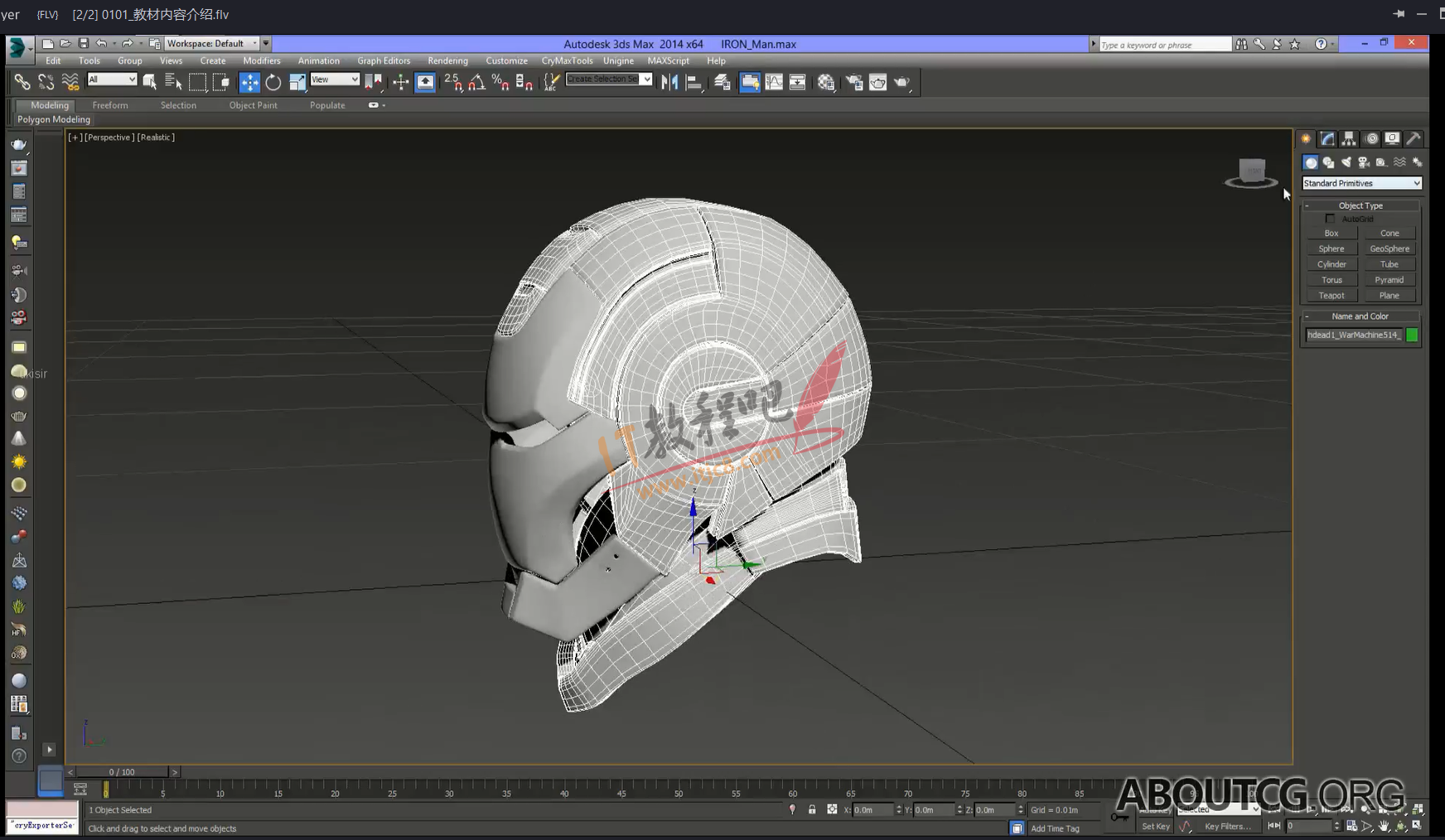The image size is (1445, 840).
Task: Click the Mirror tool icon
Action: tap(669, 82)
